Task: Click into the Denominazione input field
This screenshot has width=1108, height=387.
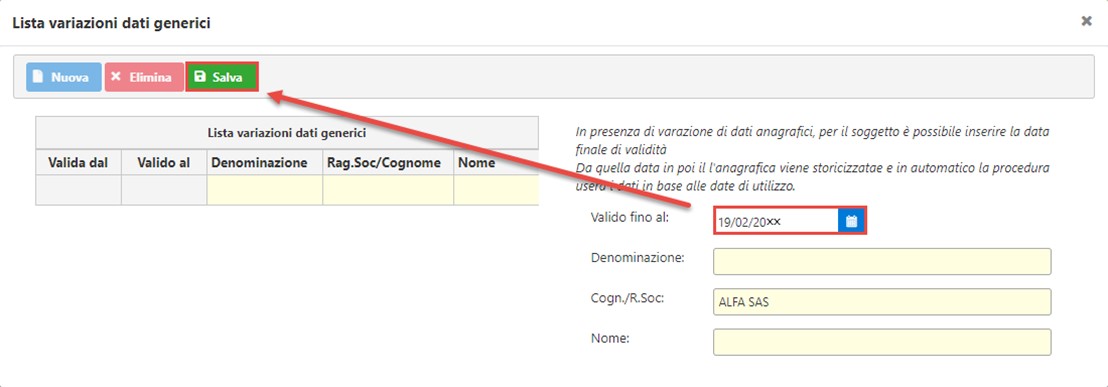Action: [882, 261]
